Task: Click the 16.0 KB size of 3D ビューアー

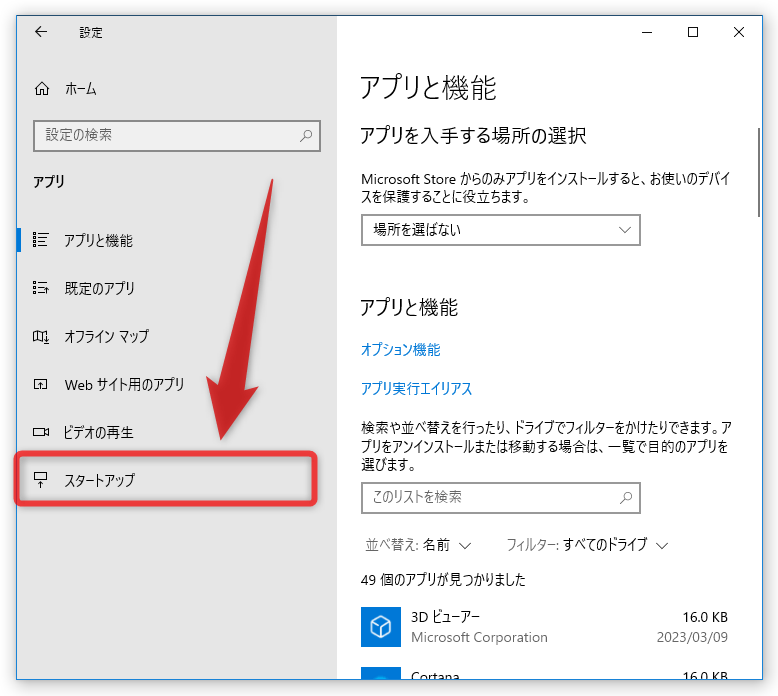Action: [705, 617]
